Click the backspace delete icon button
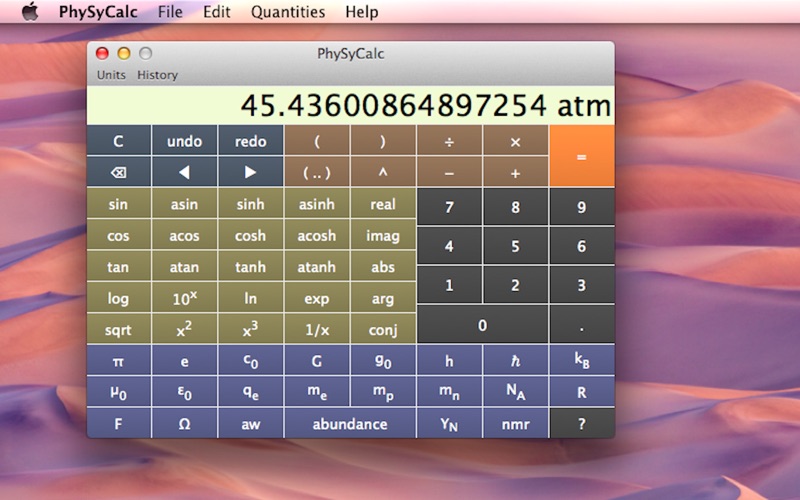 coord(118,172)
